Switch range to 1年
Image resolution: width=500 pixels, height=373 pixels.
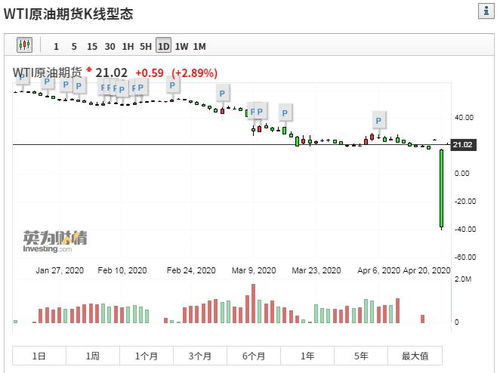pos(307,356)
